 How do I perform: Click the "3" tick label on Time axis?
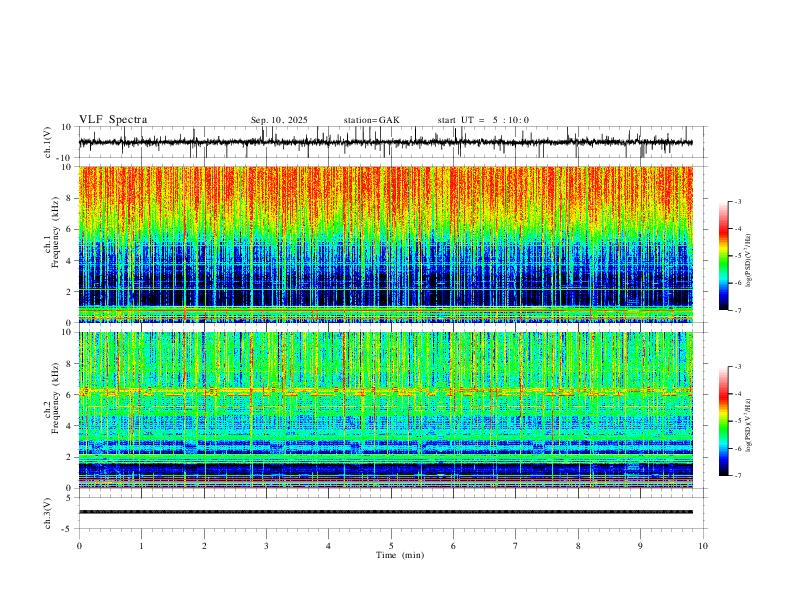266,546
